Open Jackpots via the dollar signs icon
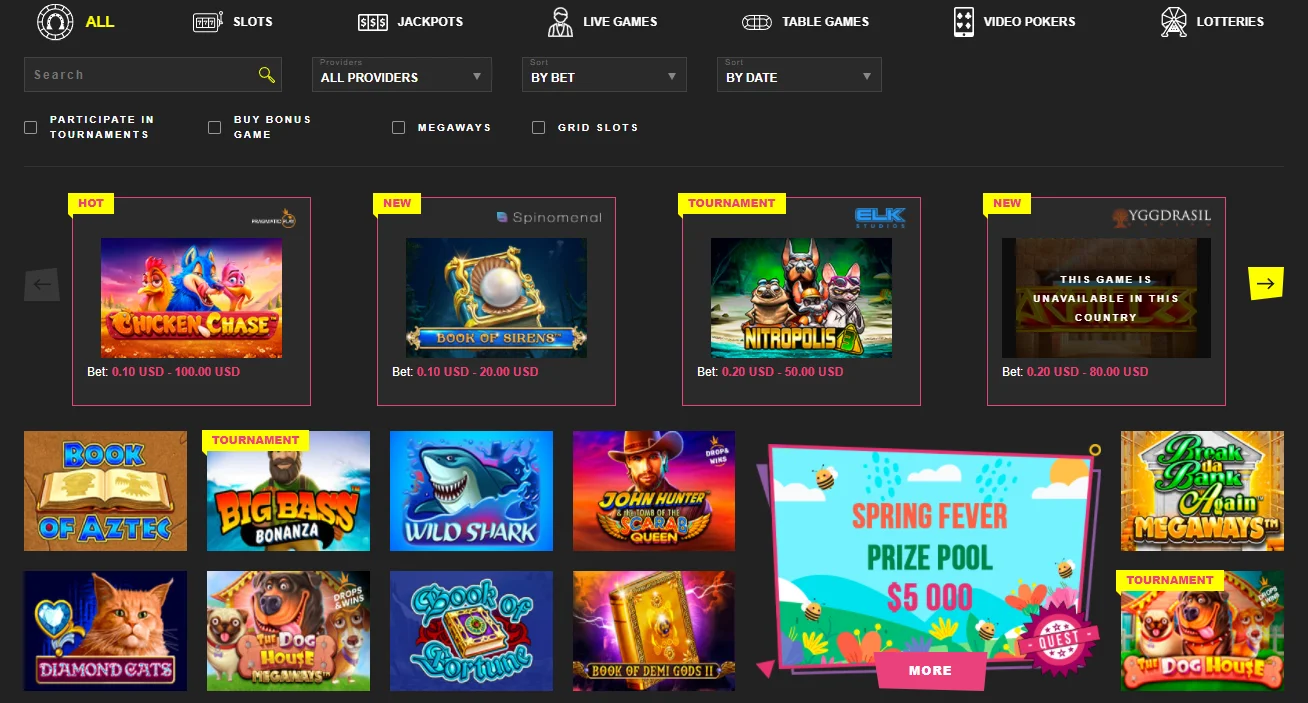The image size is (1308, 703). [x=372, y=21]
